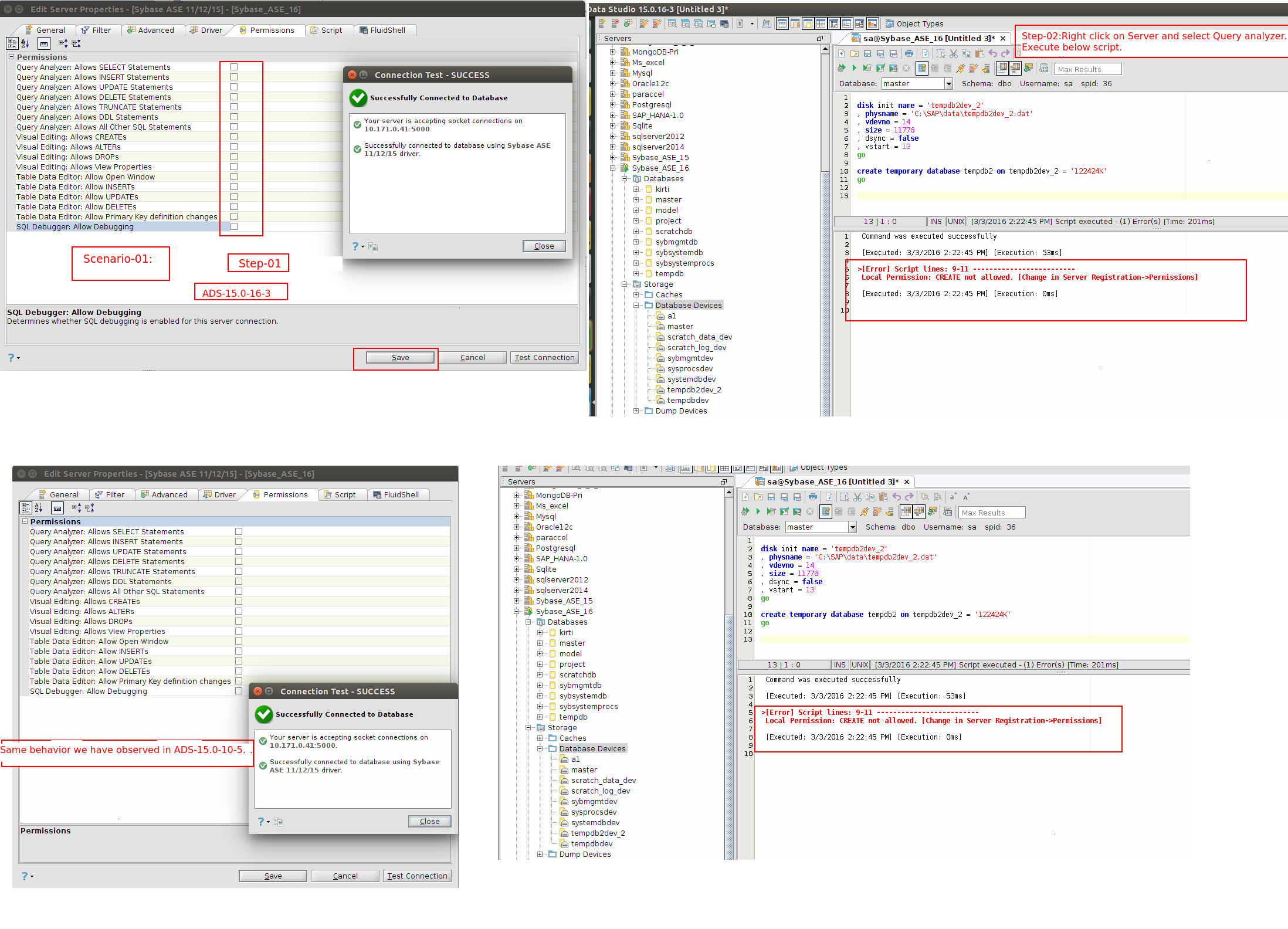The image size is (1288, 929).
Task: Run script with green Execute arrow, upper query window
Action: pyautogui.click(x=854, y=69)
